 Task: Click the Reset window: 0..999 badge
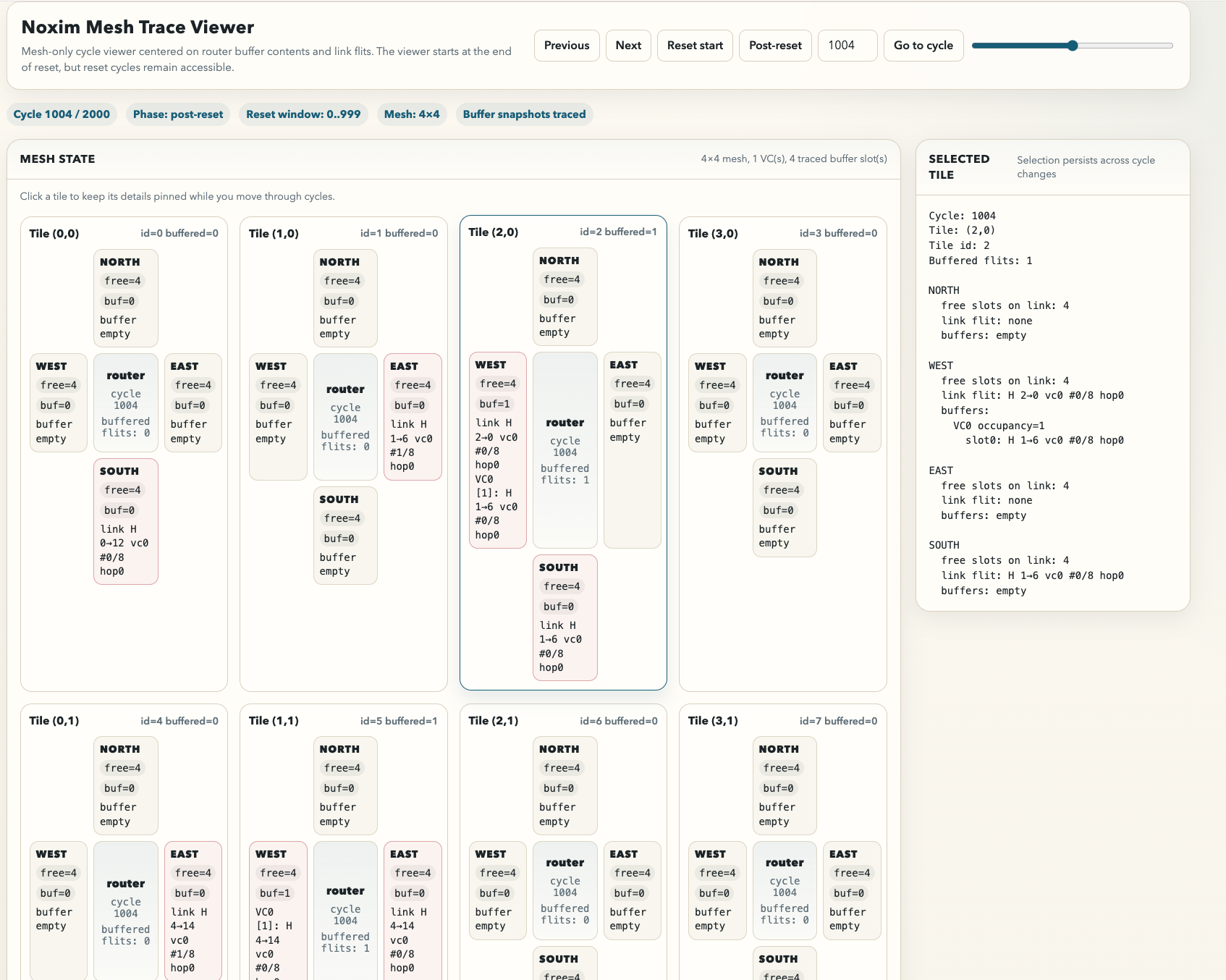pos(303,114)
